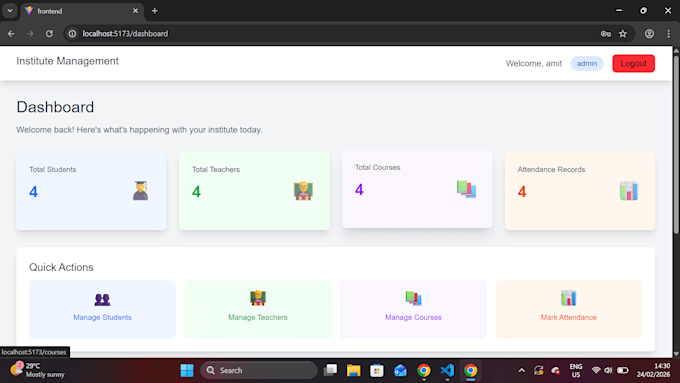Bookmark this page with the star icon

(623, 33)
